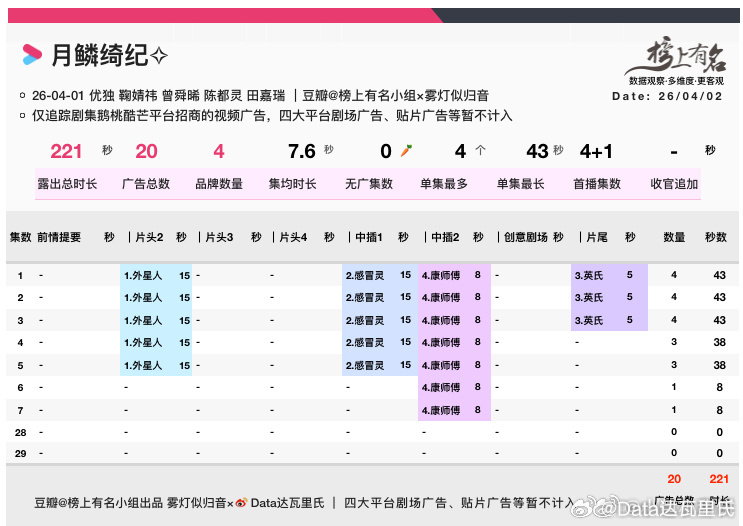The image size is (743, 526).
Task: Click the 集数 column header
Action: click(x=20, y=237)
